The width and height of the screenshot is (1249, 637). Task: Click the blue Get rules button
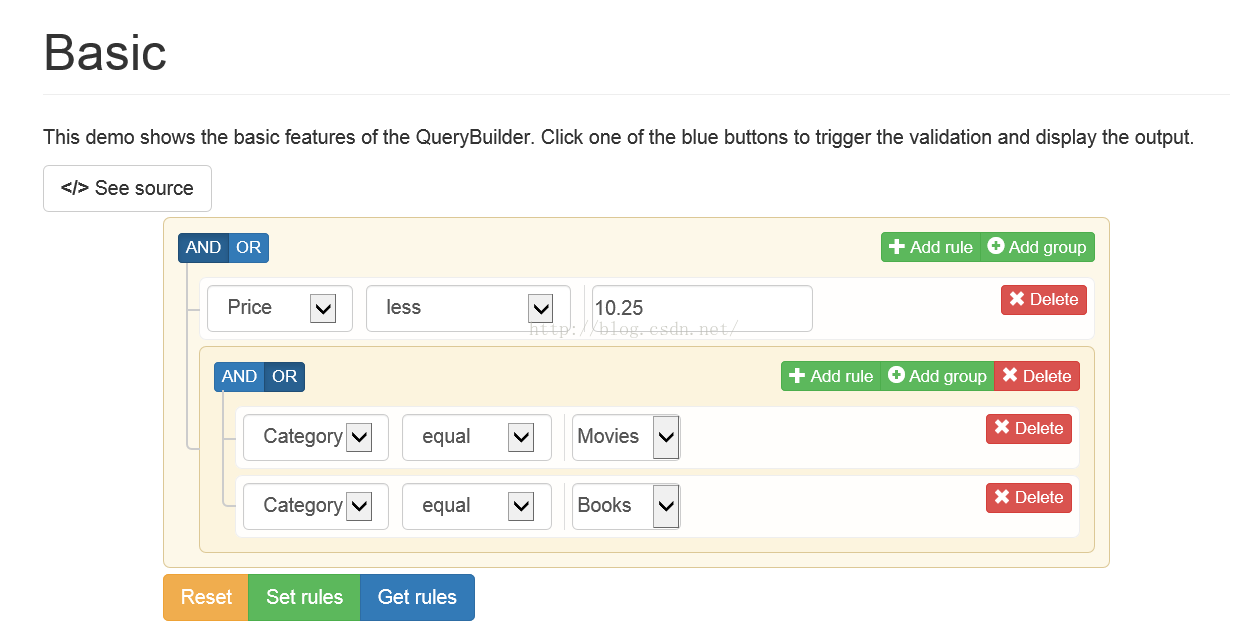click(417, 597)
